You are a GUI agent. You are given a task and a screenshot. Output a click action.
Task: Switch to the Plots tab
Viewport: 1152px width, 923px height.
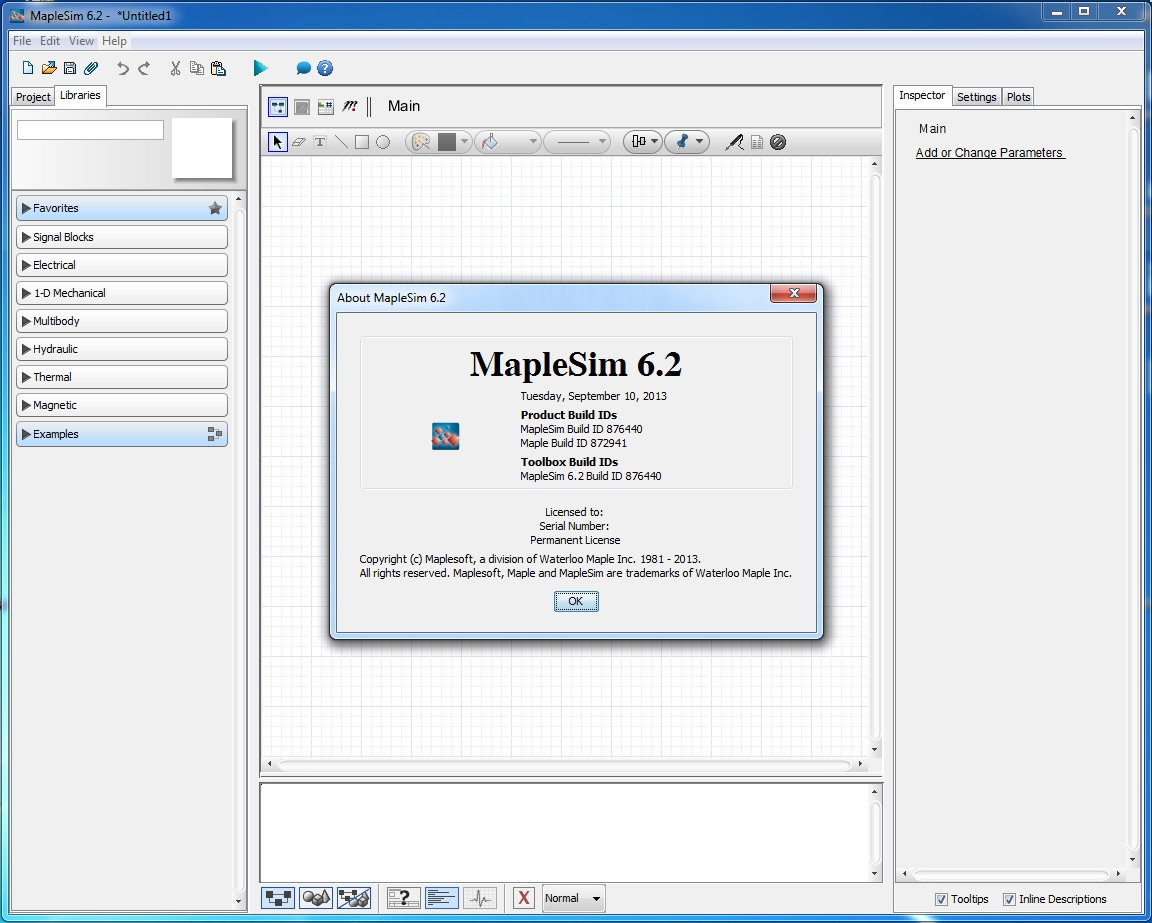(1018, 97)
